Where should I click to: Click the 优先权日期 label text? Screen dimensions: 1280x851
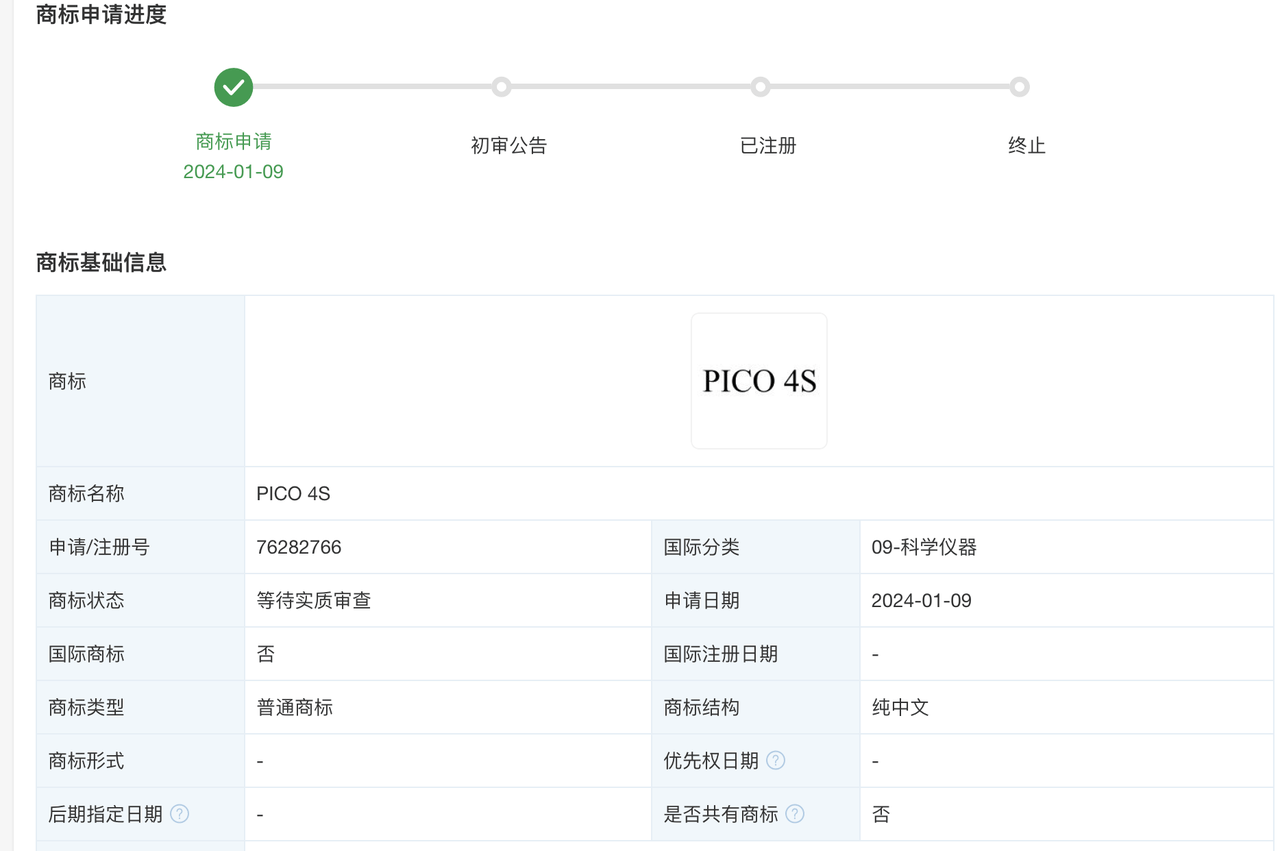click(x=711, y=761)
